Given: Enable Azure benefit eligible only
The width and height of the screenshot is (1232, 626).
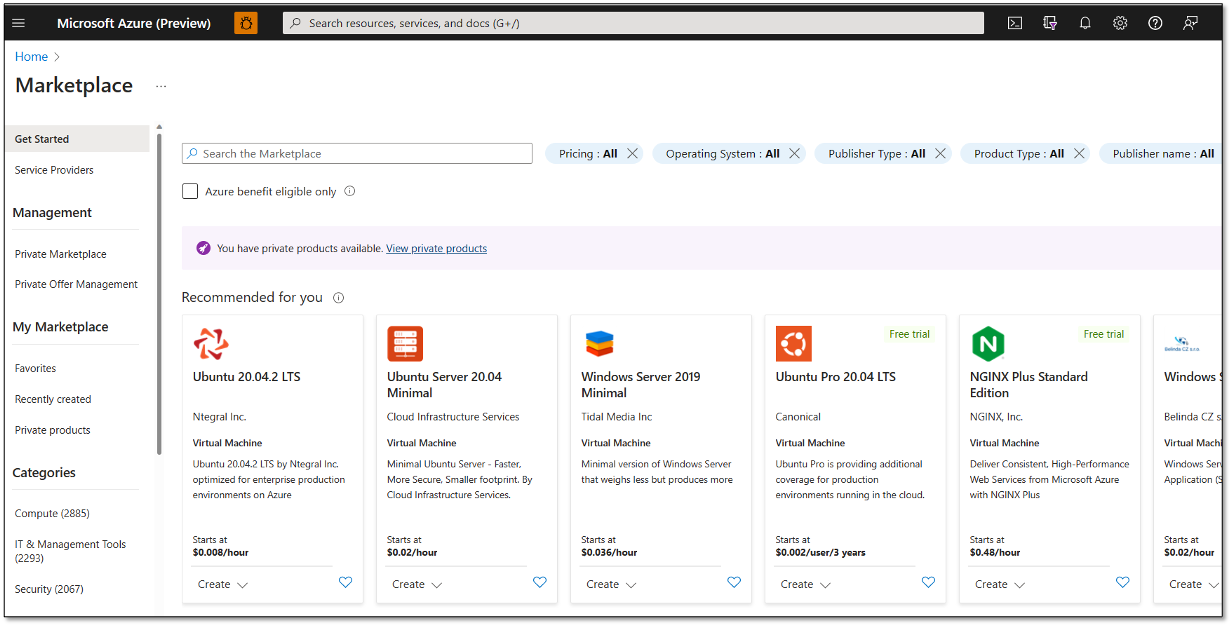Looking at the screenshot, I should click(x=189, y=190).
